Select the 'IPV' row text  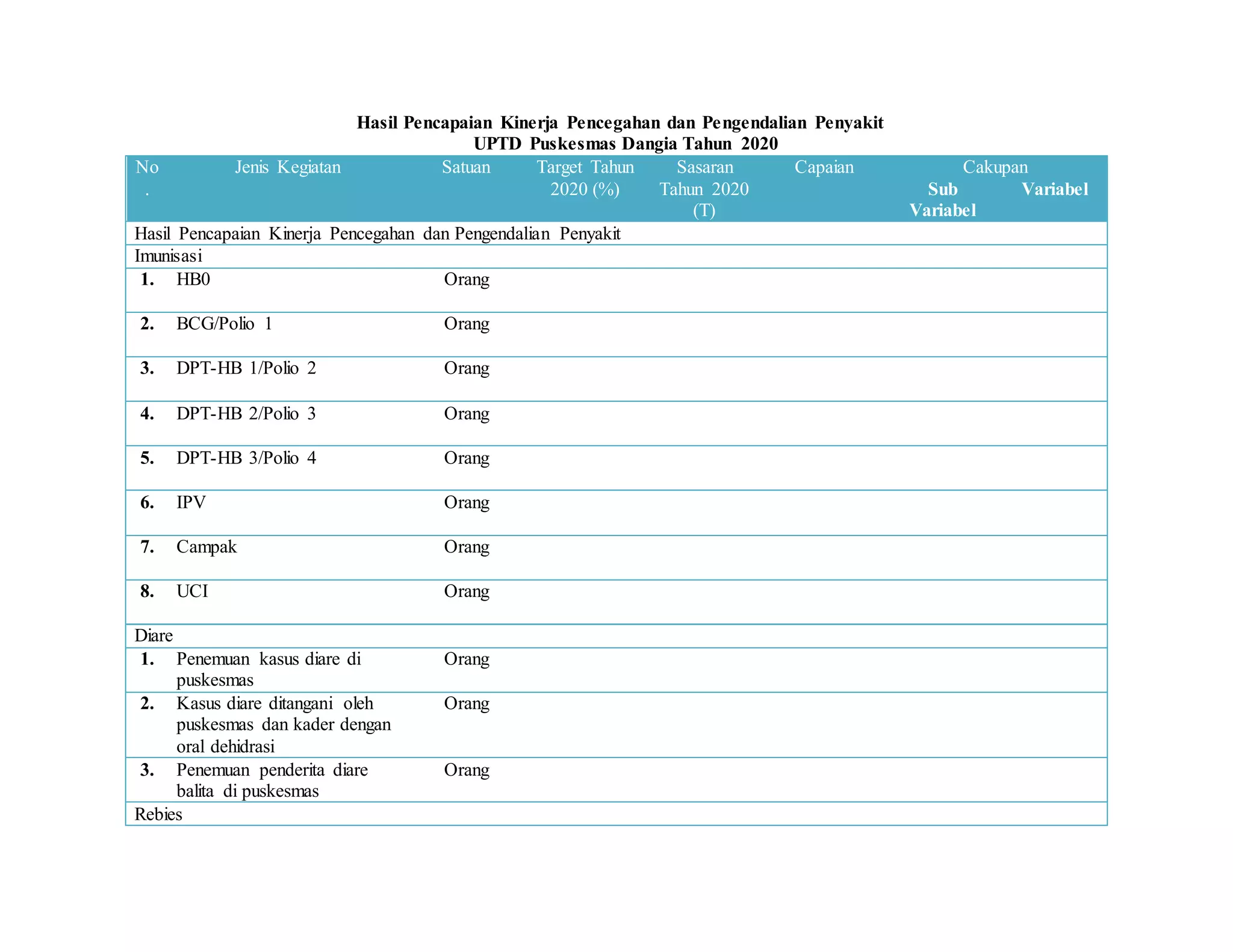[191, 503]
